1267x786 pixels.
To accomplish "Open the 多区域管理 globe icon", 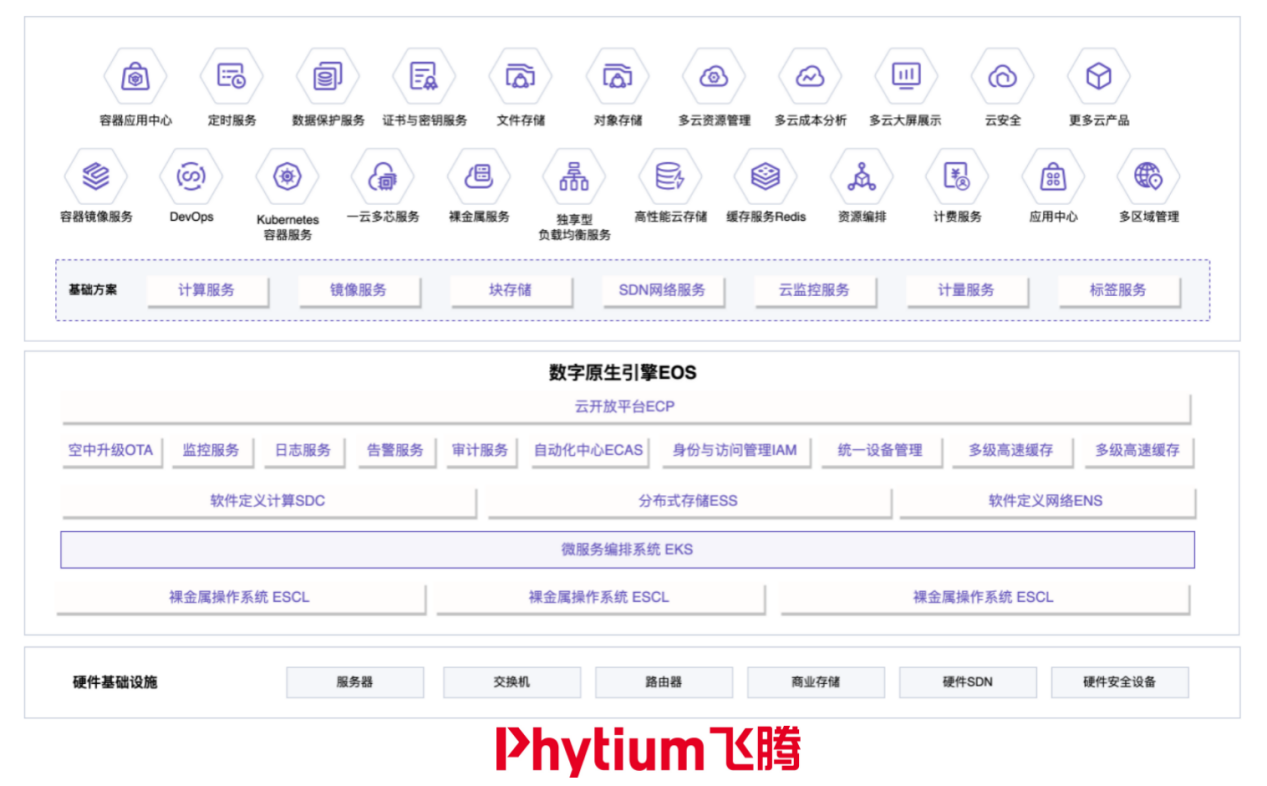I will click(1148, 177).
